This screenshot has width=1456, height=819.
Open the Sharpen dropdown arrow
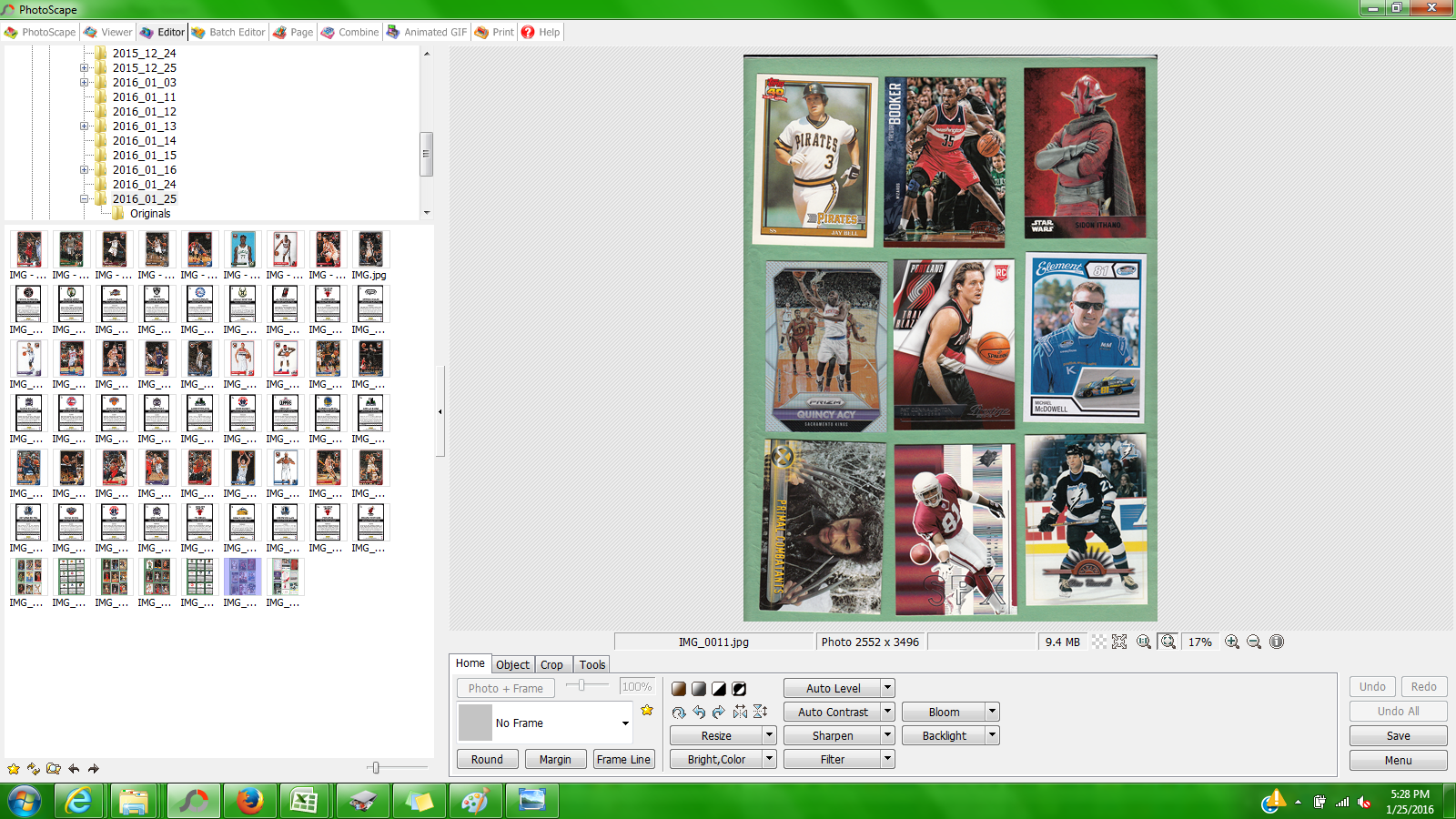click(x=888, y=735)
